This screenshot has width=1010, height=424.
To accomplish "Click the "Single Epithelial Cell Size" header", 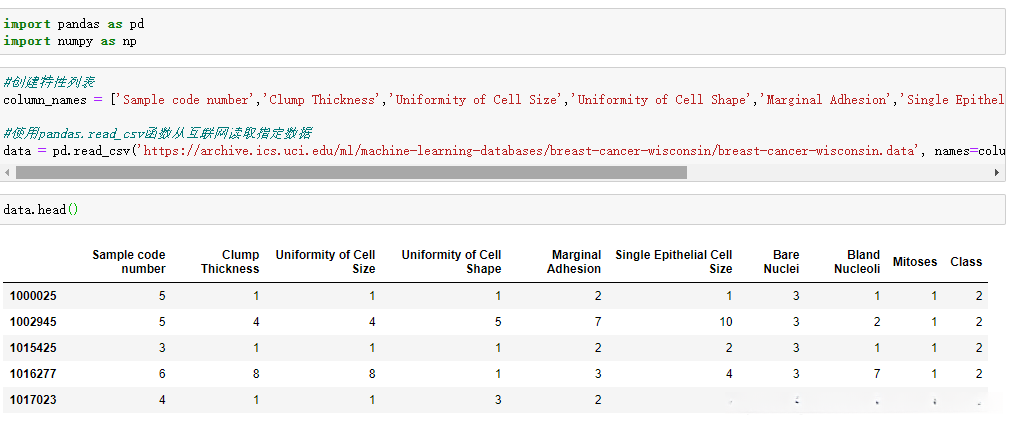I will point(674,262).
